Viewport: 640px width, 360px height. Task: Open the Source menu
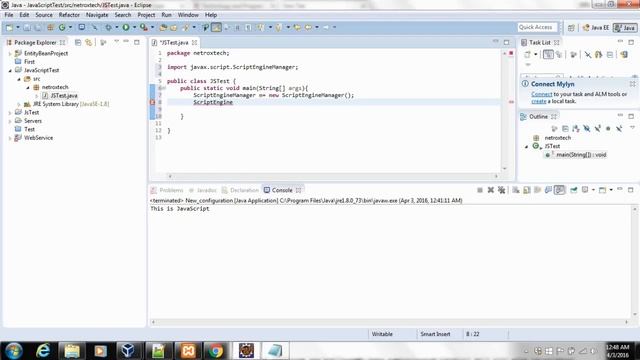(x=44, y=15)
